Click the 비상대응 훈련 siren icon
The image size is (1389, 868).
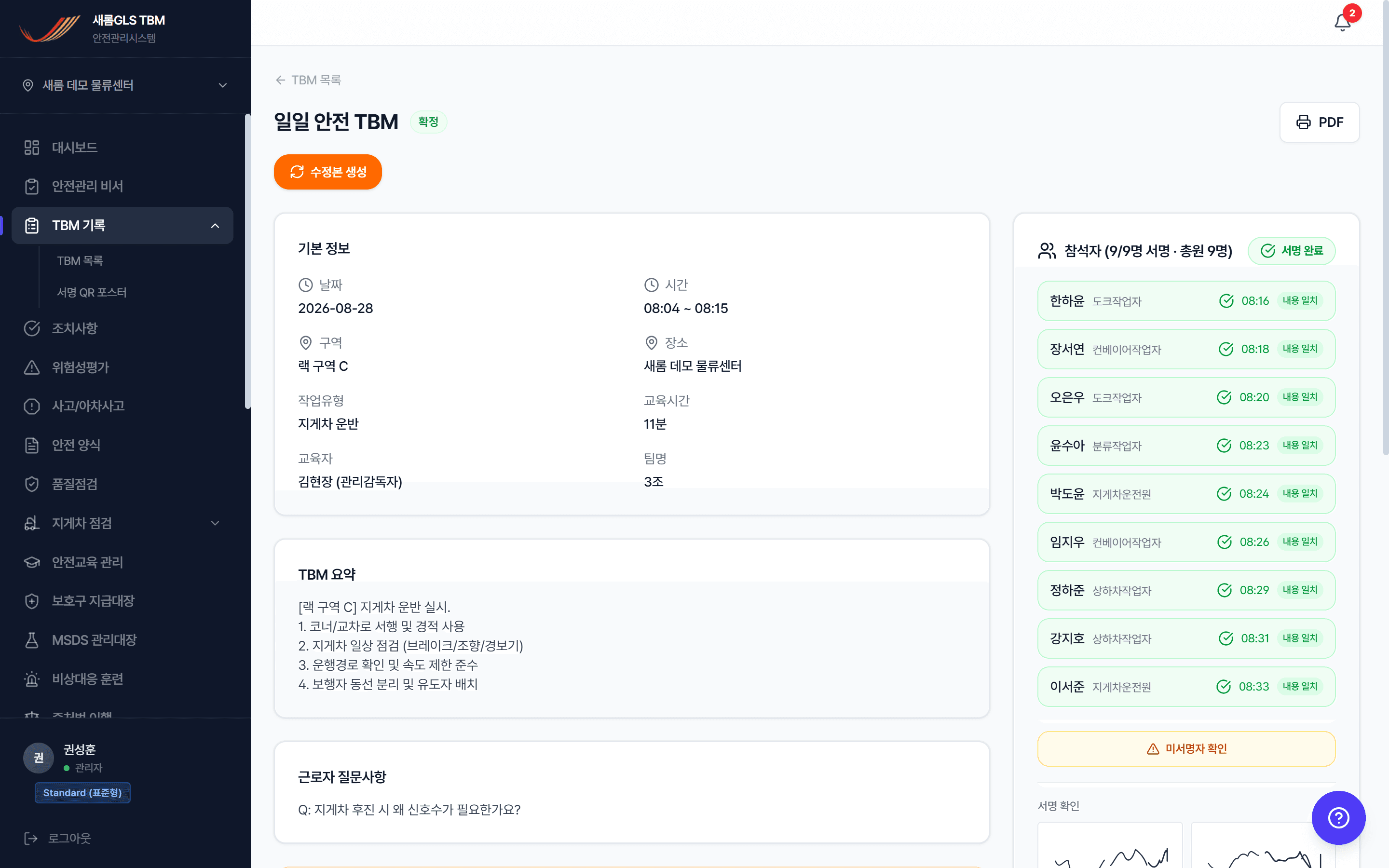(31, 679)
